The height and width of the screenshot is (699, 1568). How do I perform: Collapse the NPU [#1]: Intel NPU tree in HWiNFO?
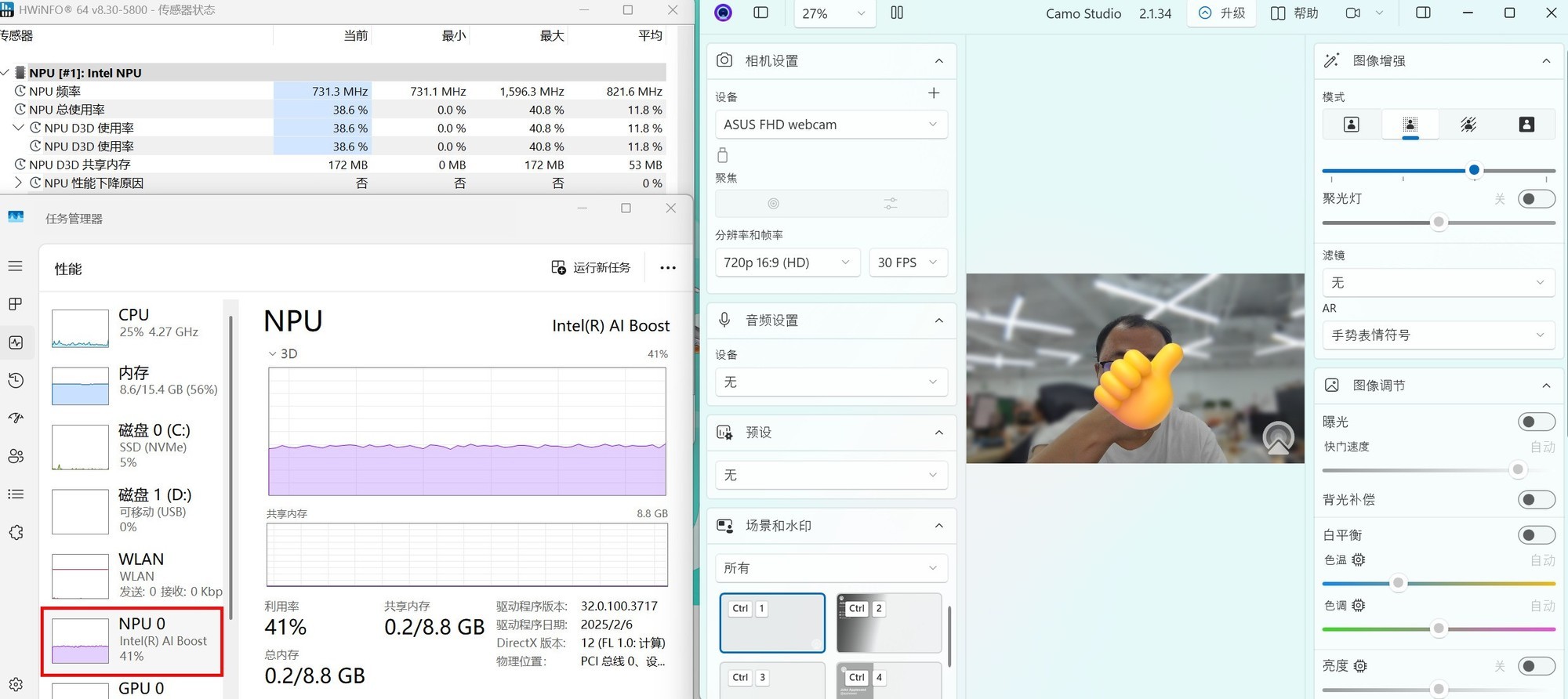tap(5, 73)
